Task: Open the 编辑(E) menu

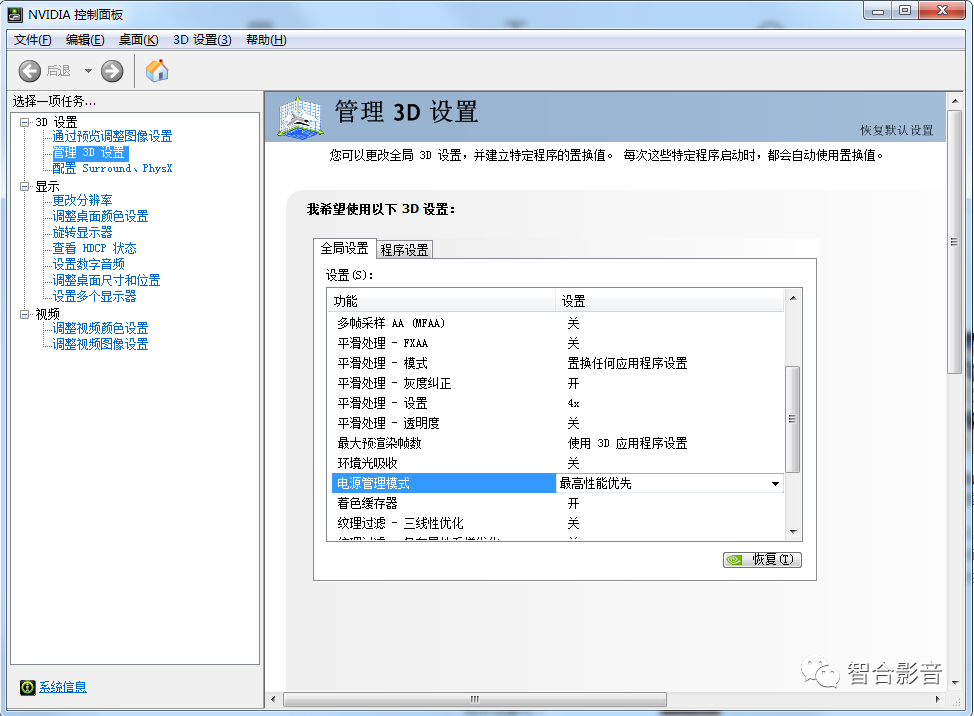Action: (x=85, y=40)
